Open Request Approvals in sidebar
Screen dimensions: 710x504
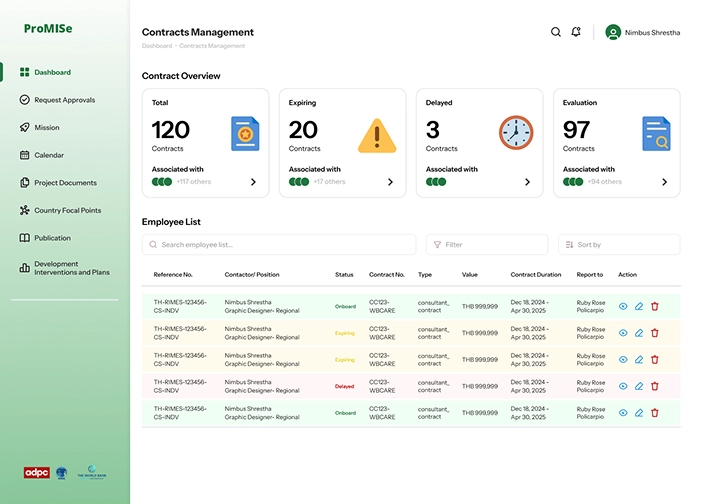(64, 100)
